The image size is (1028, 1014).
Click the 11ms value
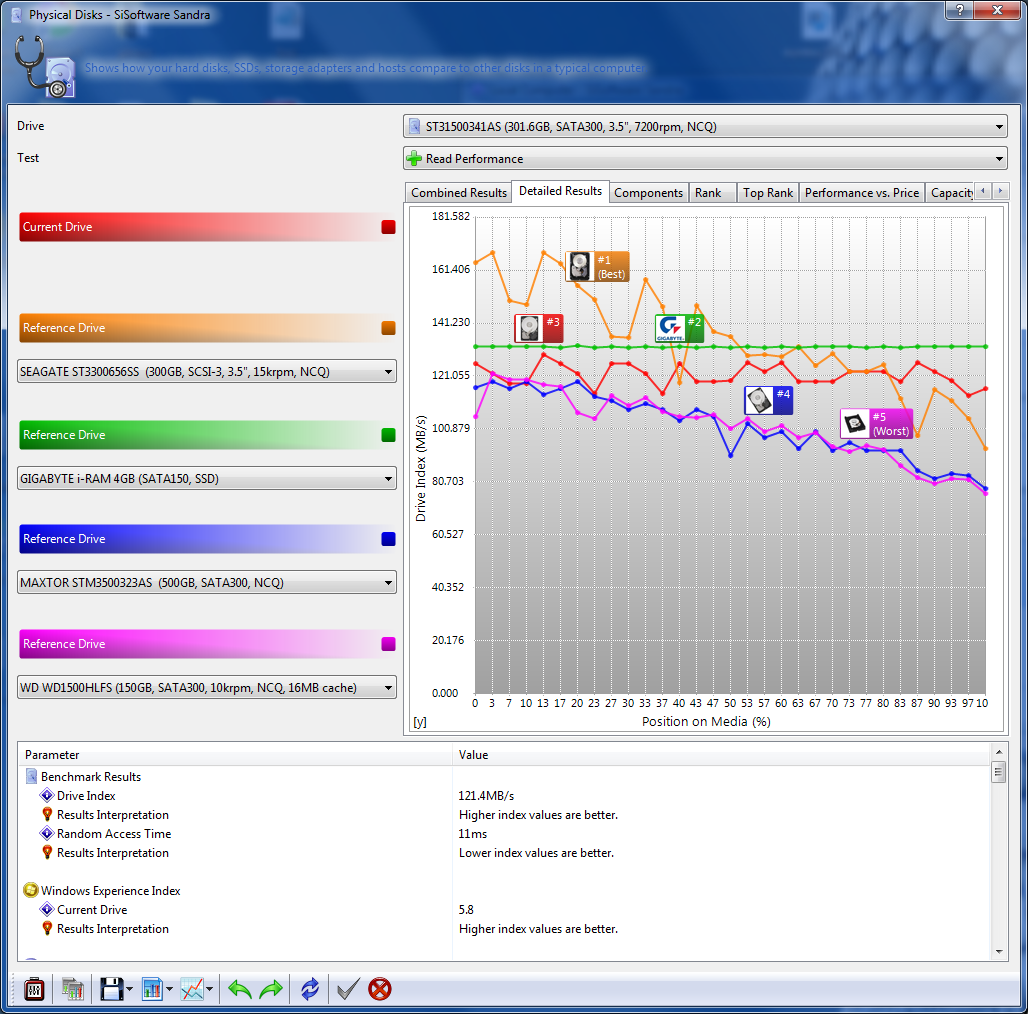pos(472,834)
